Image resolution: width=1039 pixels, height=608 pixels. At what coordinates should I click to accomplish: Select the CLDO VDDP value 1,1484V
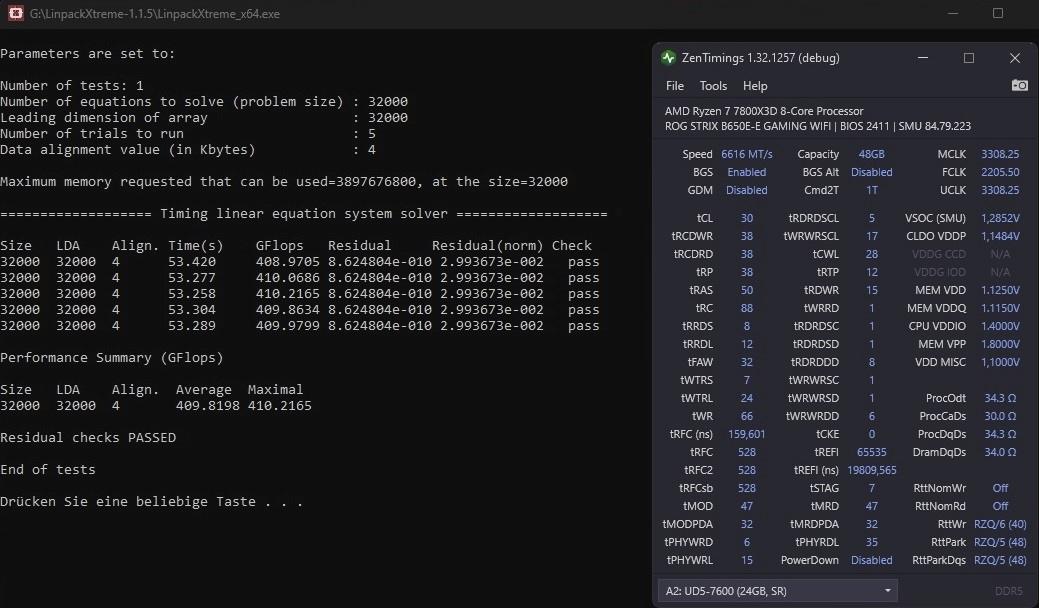(1000, 236)
